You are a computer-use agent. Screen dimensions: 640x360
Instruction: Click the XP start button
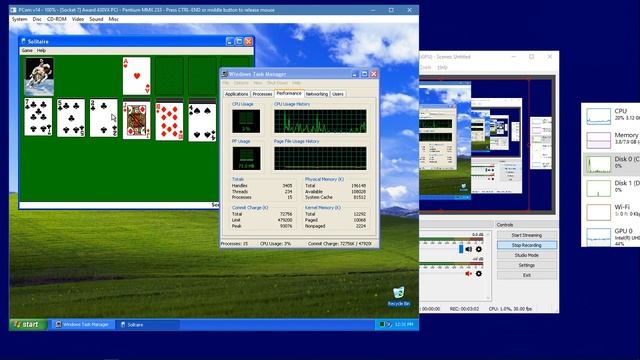click(28, 324)
